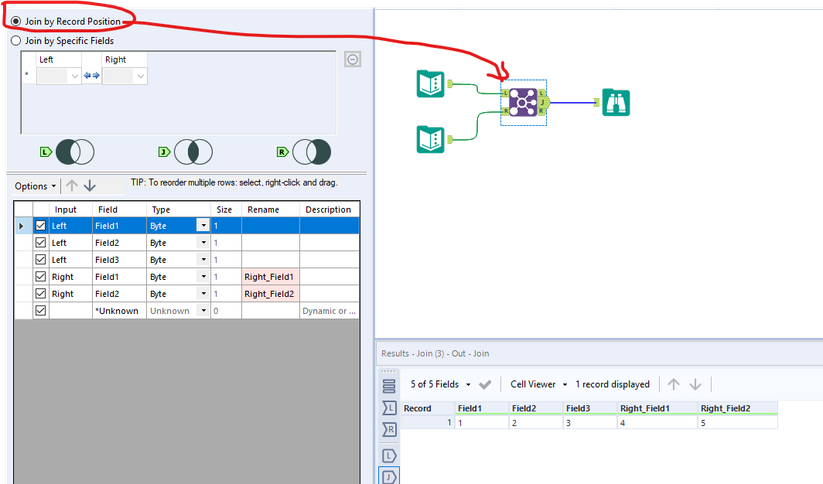Click the Description cell 'Dynamic or ...'
The height and width of the screenshot is (484, 823).
(x=329, y=311)
